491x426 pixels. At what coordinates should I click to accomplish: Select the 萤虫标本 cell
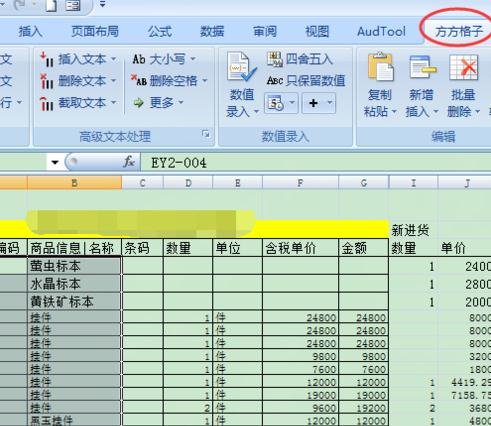[74, 266]
